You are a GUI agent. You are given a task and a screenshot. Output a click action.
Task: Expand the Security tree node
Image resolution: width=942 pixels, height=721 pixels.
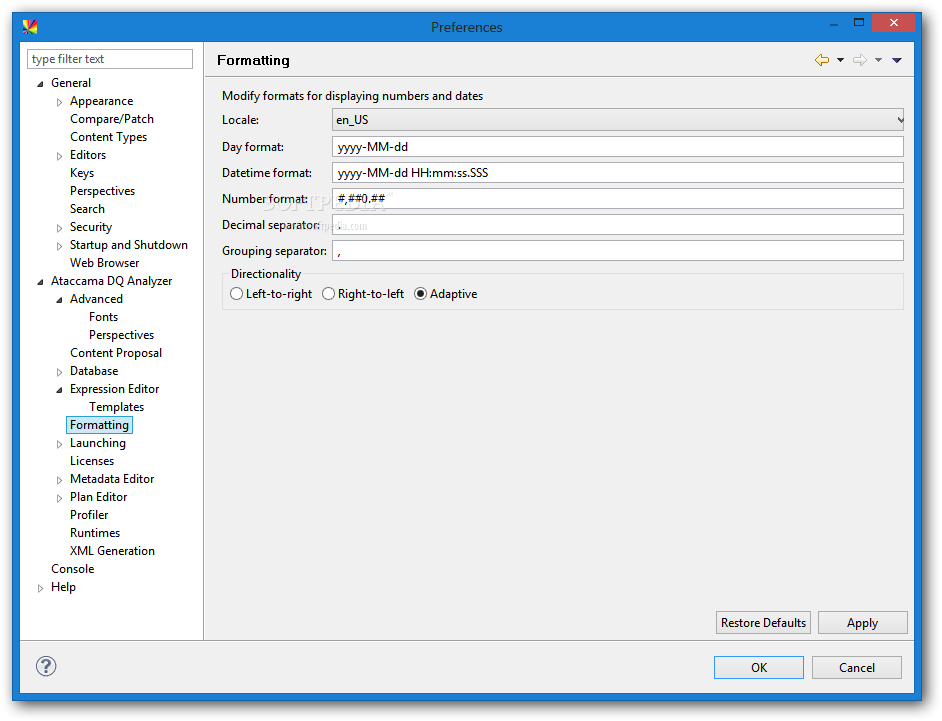[x=59, y=228]
